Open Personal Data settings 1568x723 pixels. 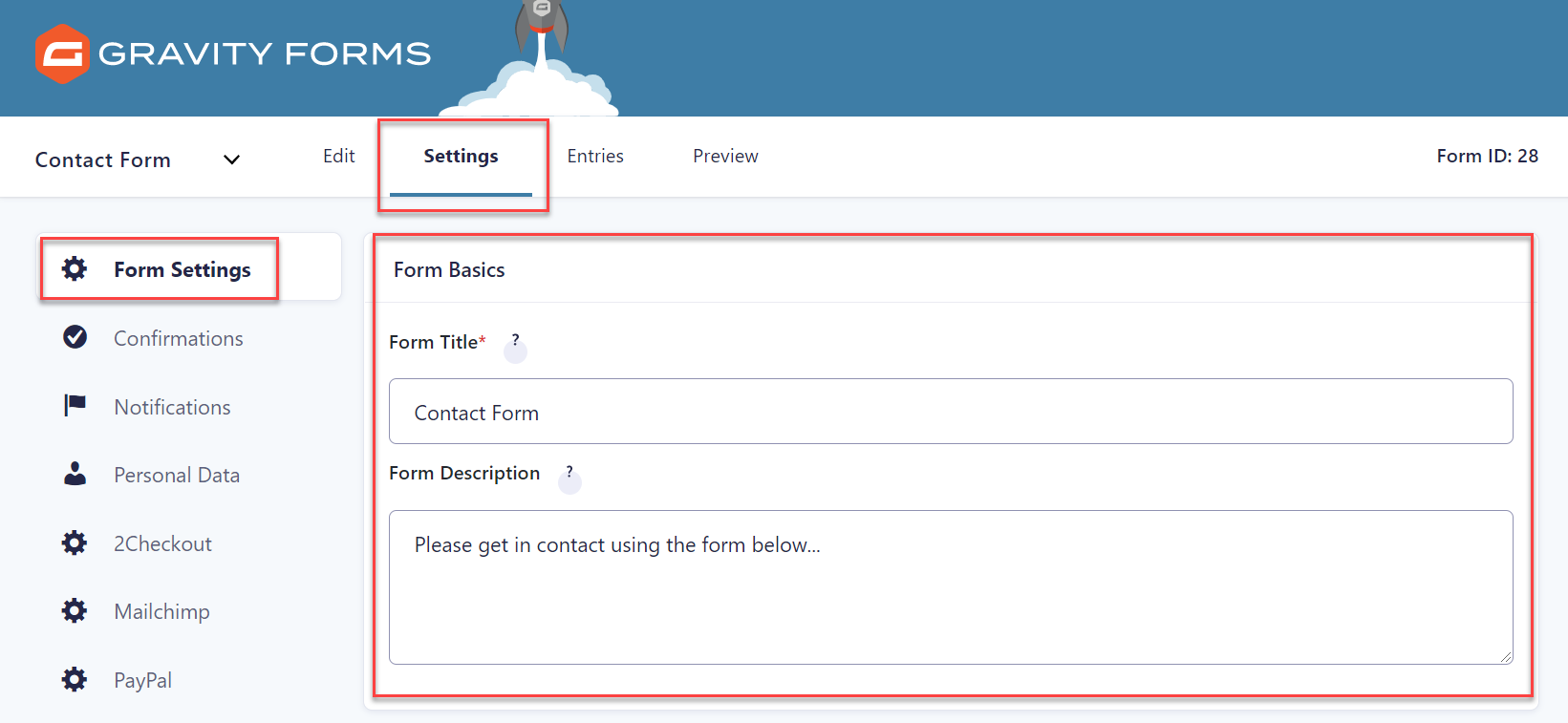(x=177, y=475)
